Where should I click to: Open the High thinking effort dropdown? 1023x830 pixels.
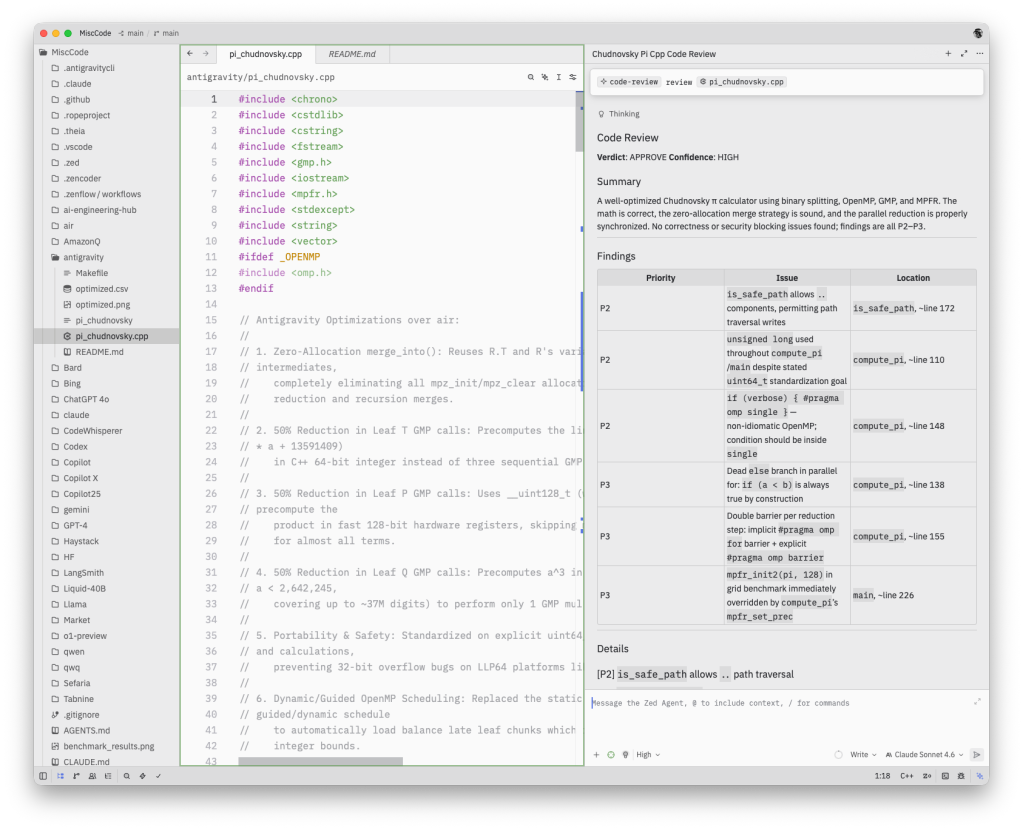[648, 754]
